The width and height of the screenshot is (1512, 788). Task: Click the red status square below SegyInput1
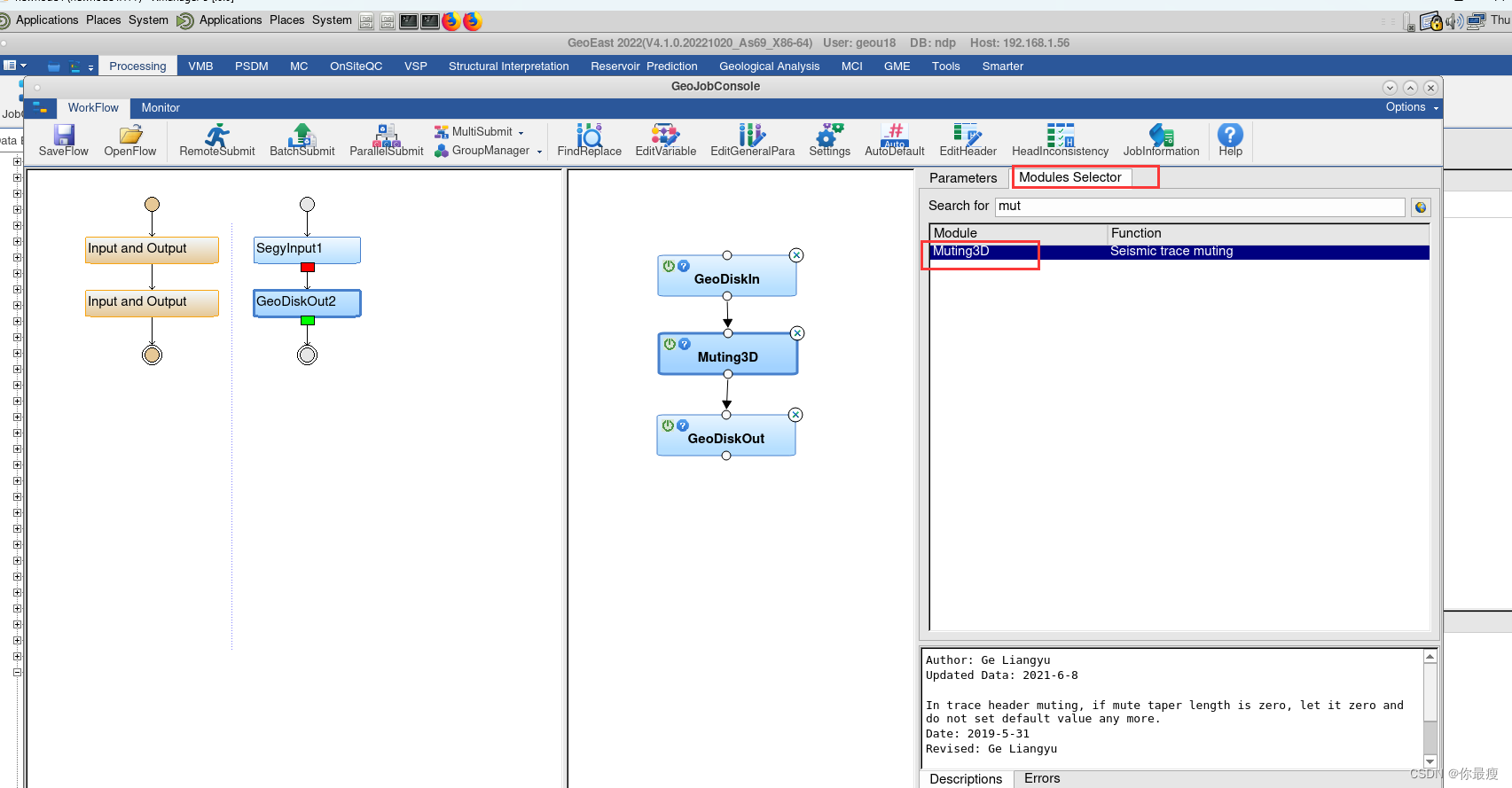(308, 267)
